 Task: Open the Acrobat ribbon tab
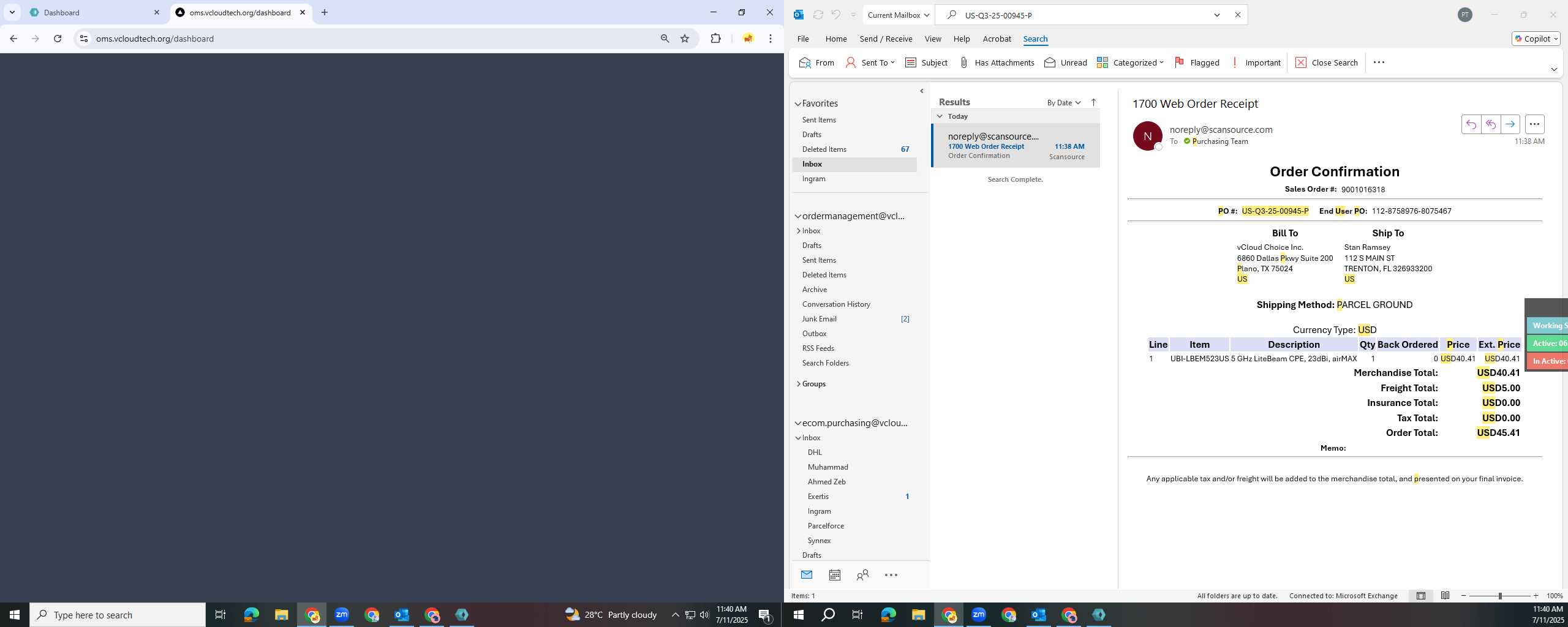tap(997, 39)
